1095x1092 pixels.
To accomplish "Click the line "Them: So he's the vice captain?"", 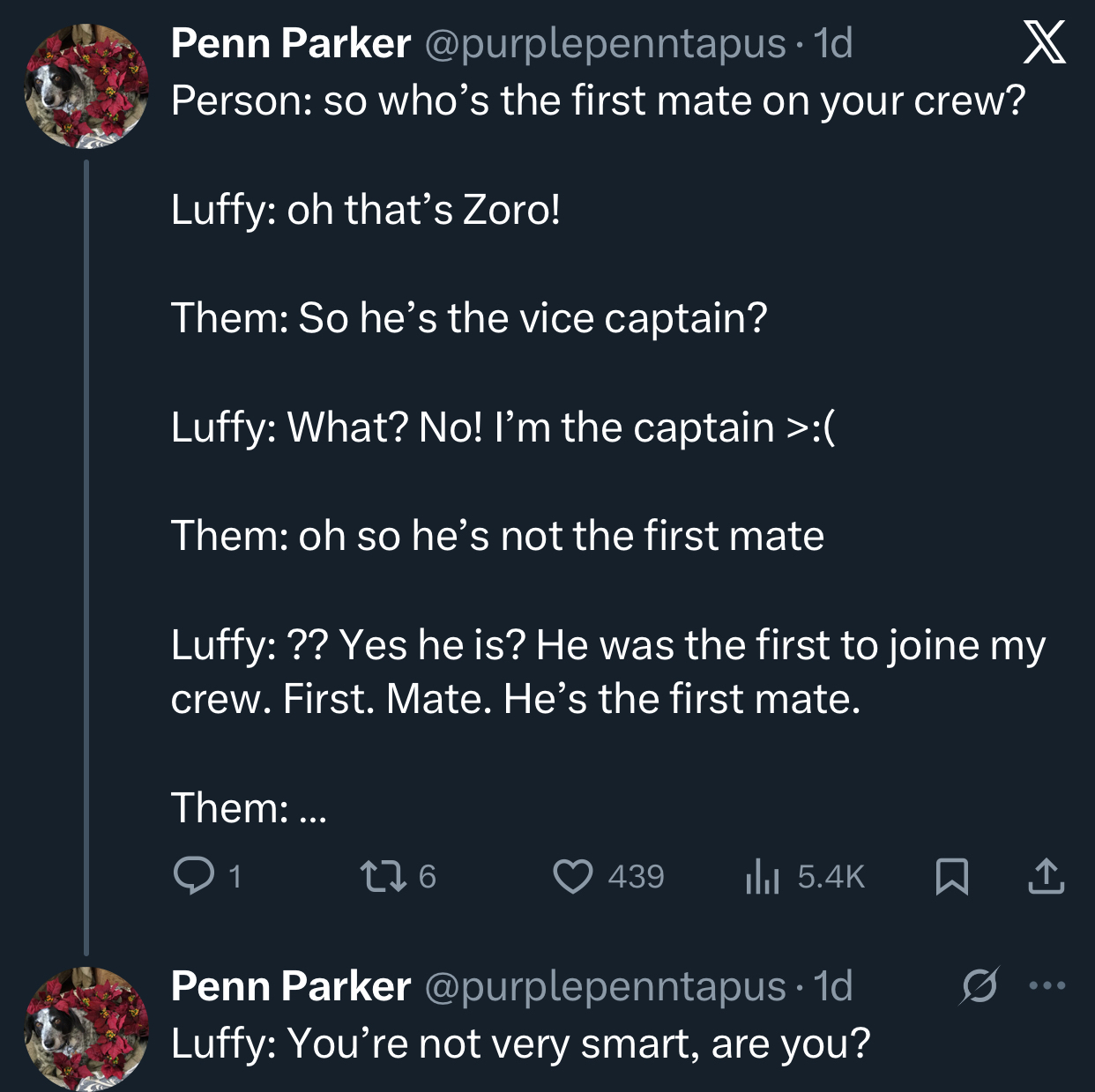I will click(468, 318).
